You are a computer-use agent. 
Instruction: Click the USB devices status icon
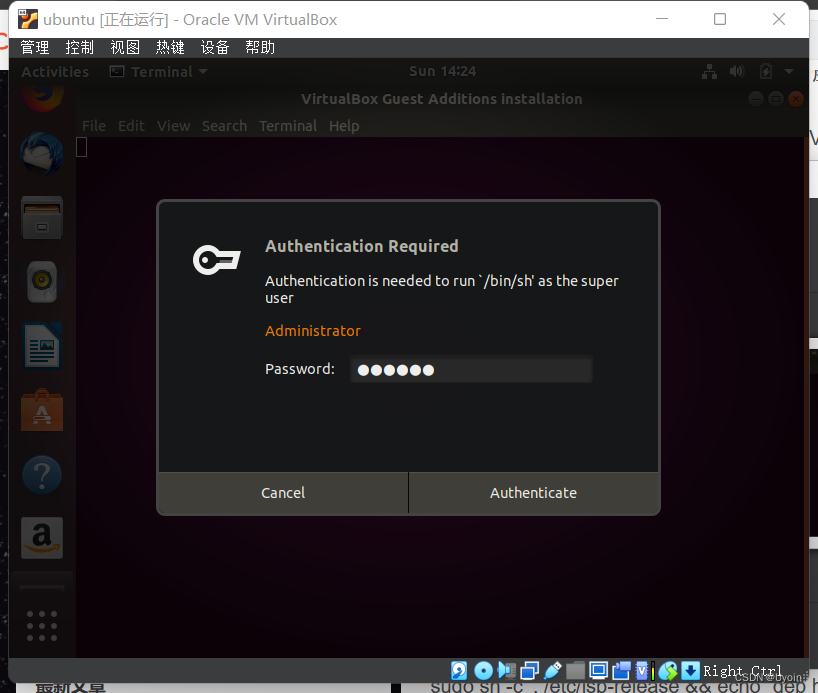552,671
